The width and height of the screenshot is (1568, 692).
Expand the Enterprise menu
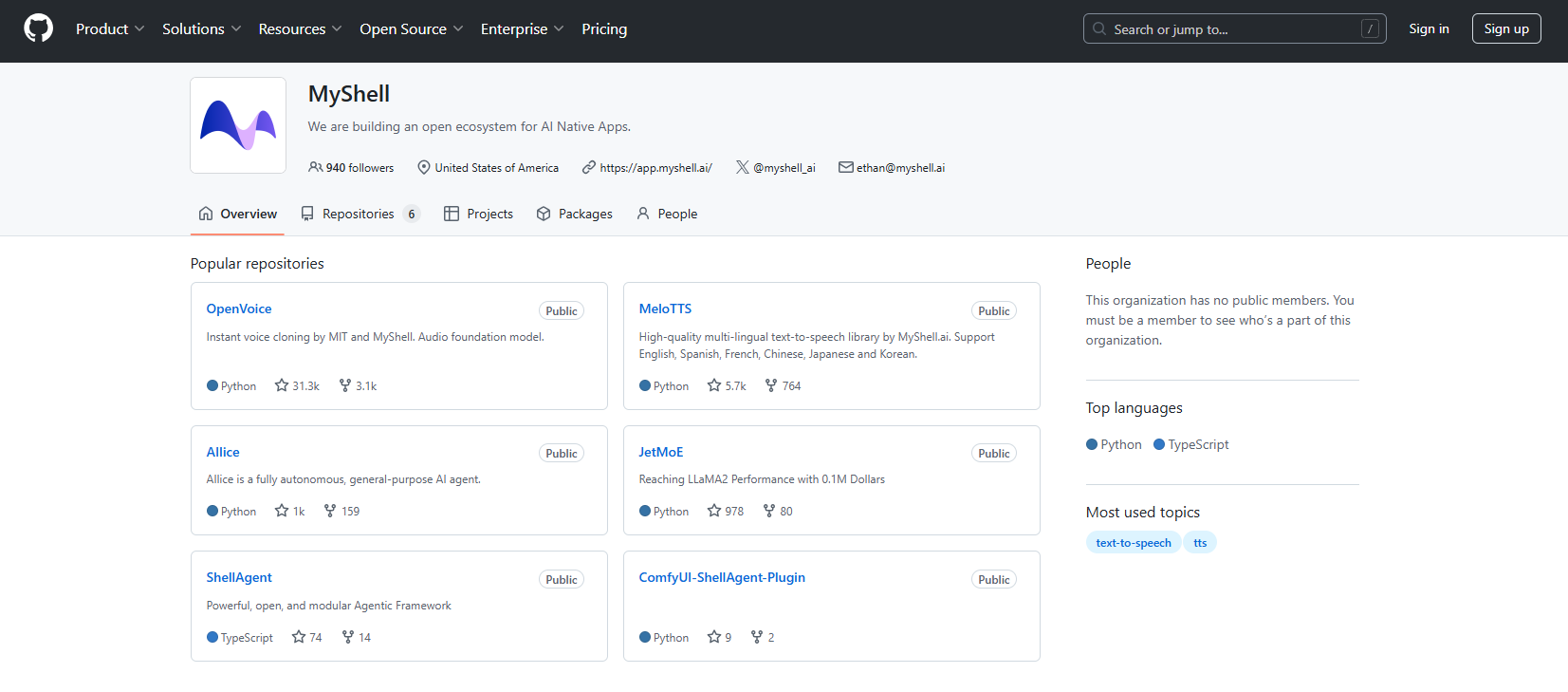tap(522, 28)
